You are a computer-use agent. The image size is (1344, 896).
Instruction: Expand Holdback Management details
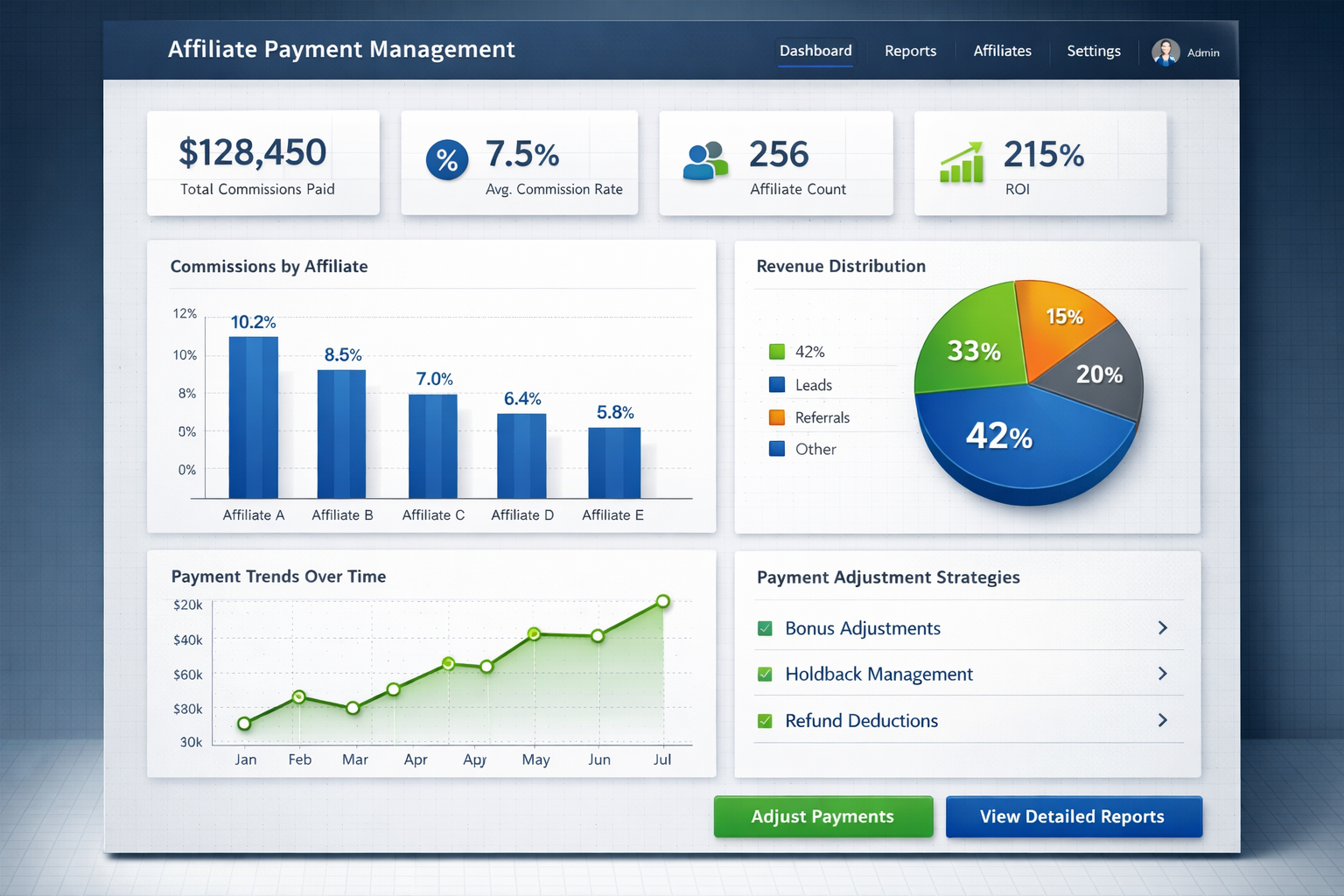click(1163, 674)
